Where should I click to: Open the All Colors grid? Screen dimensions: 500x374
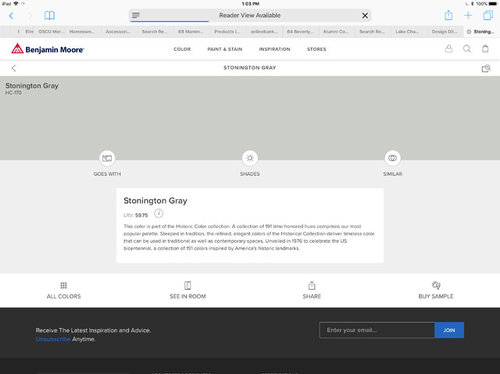pos(64,285)
